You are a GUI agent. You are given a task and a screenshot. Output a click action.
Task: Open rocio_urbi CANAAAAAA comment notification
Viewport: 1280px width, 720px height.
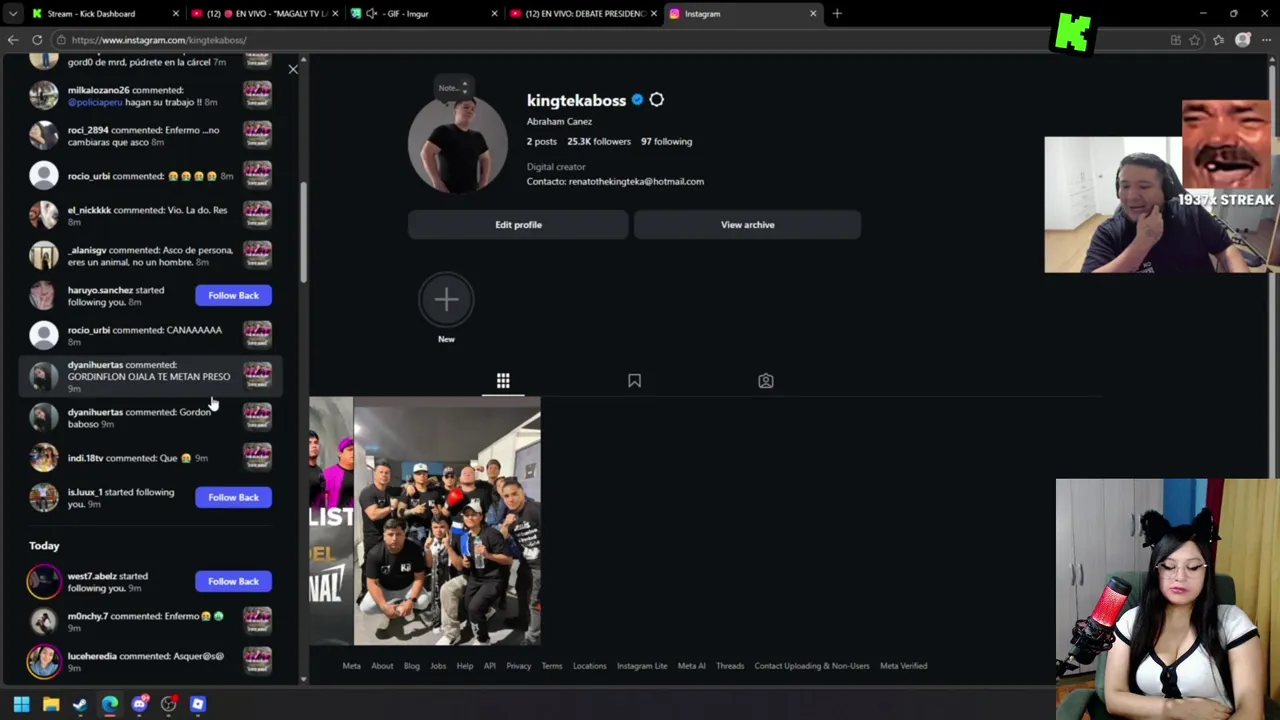[x=150, y=335]
